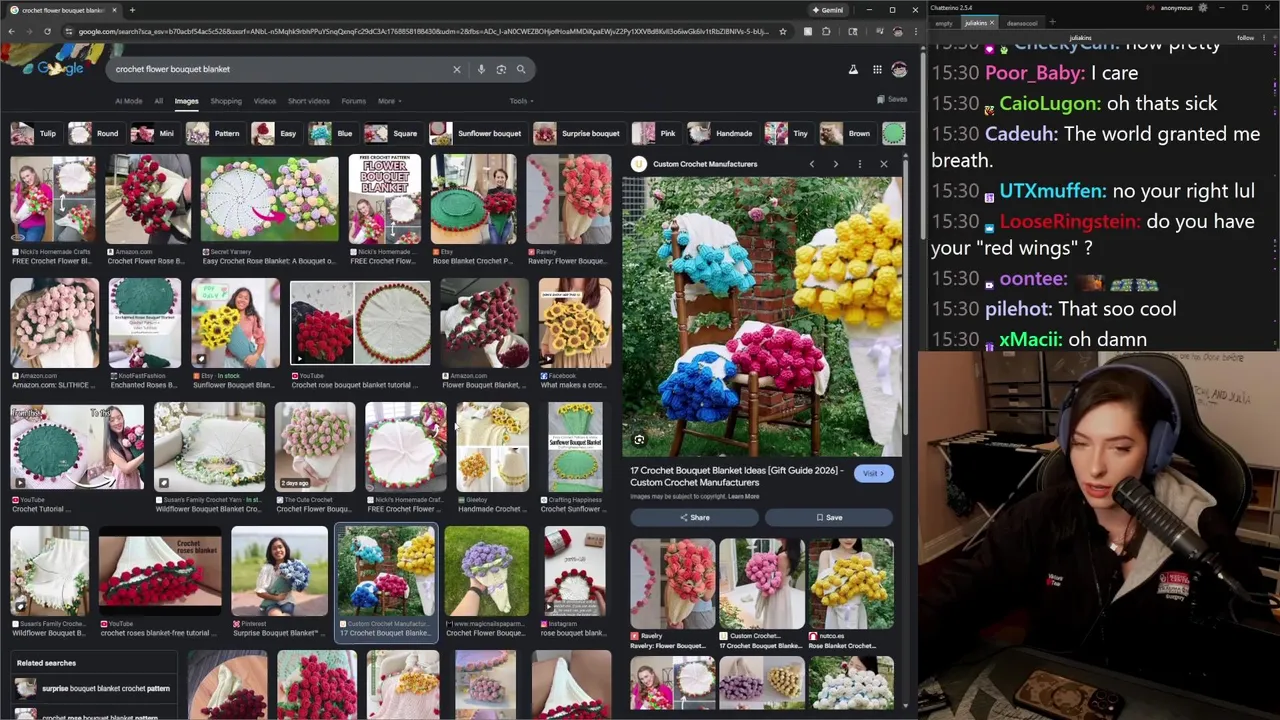Image resolution: width=1280 pixels, height=720 pixels.
Task: Click the magnifier search submit icon
Action: (x=521, y=69)
